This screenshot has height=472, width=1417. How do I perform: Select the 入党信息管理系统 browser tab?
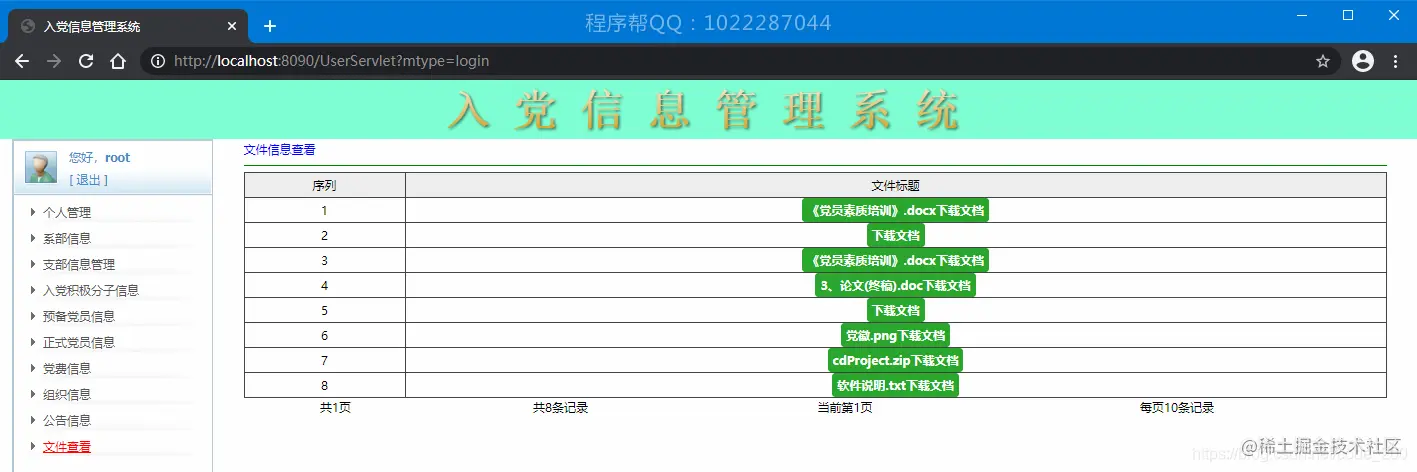(x=128, y=26)
